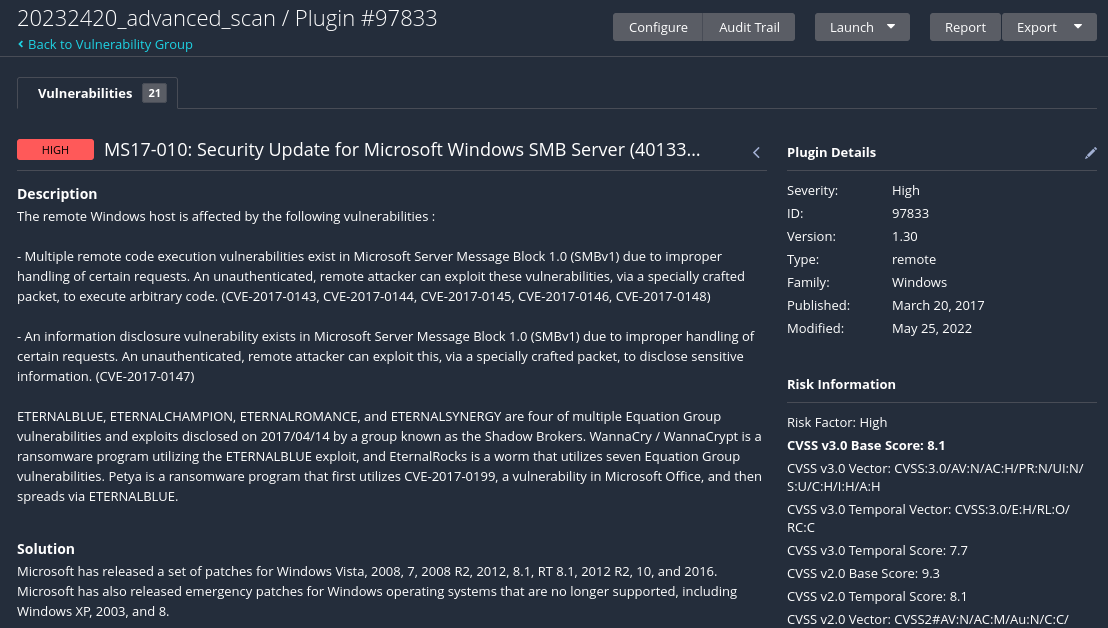The height and width of the screenshot is (628, 1108).
Task: Open the Audit Trail
Action: [749, 27]
